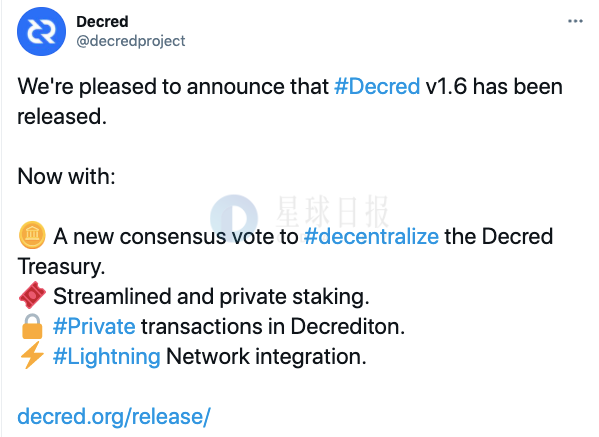Screen dimensions: 599x437
Task: Open the Decred profile avatar
Action: (x=41, y=31)
